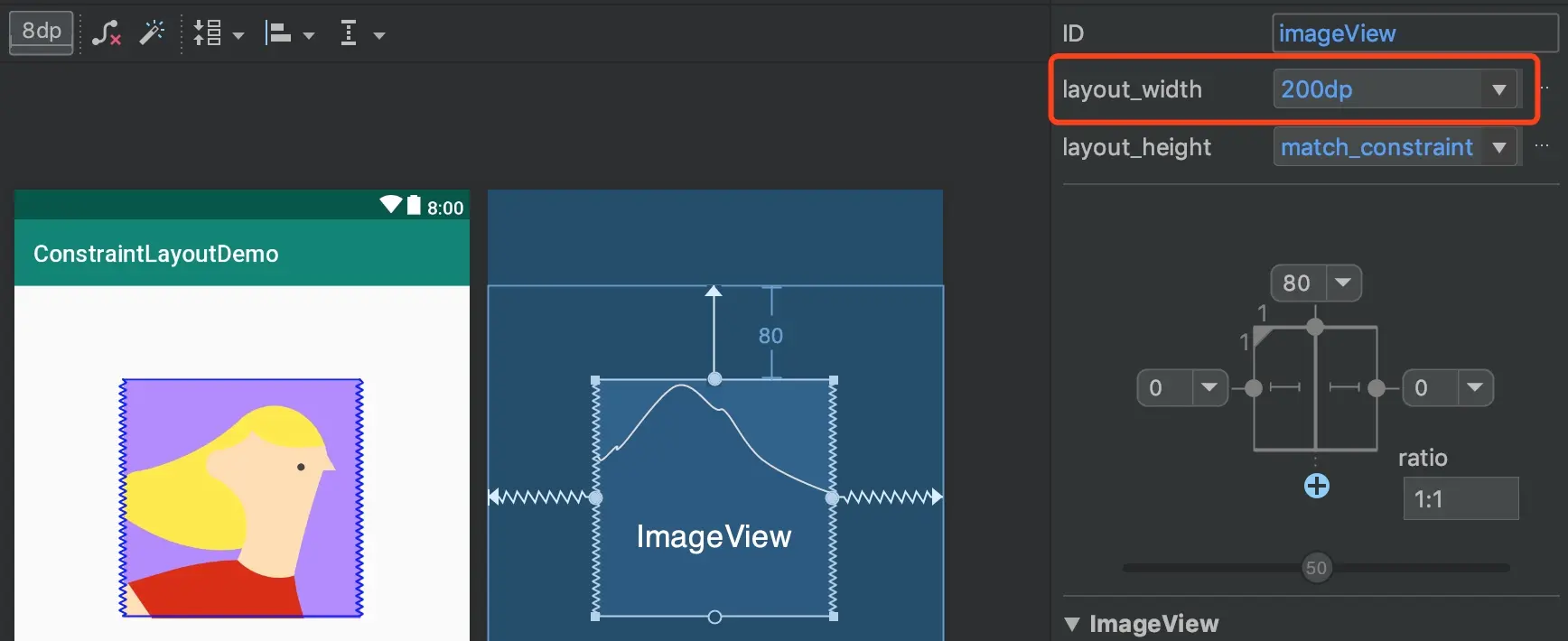
Task: Click the blueprint left constraint anchor
Action: (595, 497)
